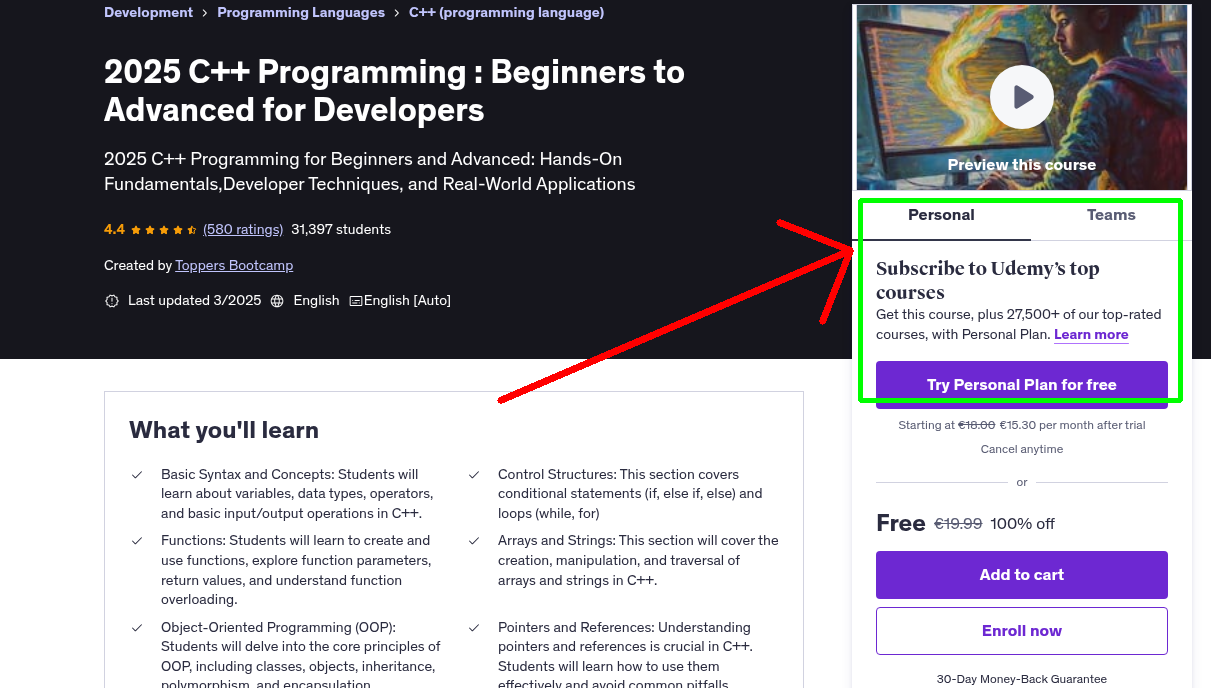Click the (580 ratings) link
Viewport: 1211px width, 688px height.
[242, 229]
